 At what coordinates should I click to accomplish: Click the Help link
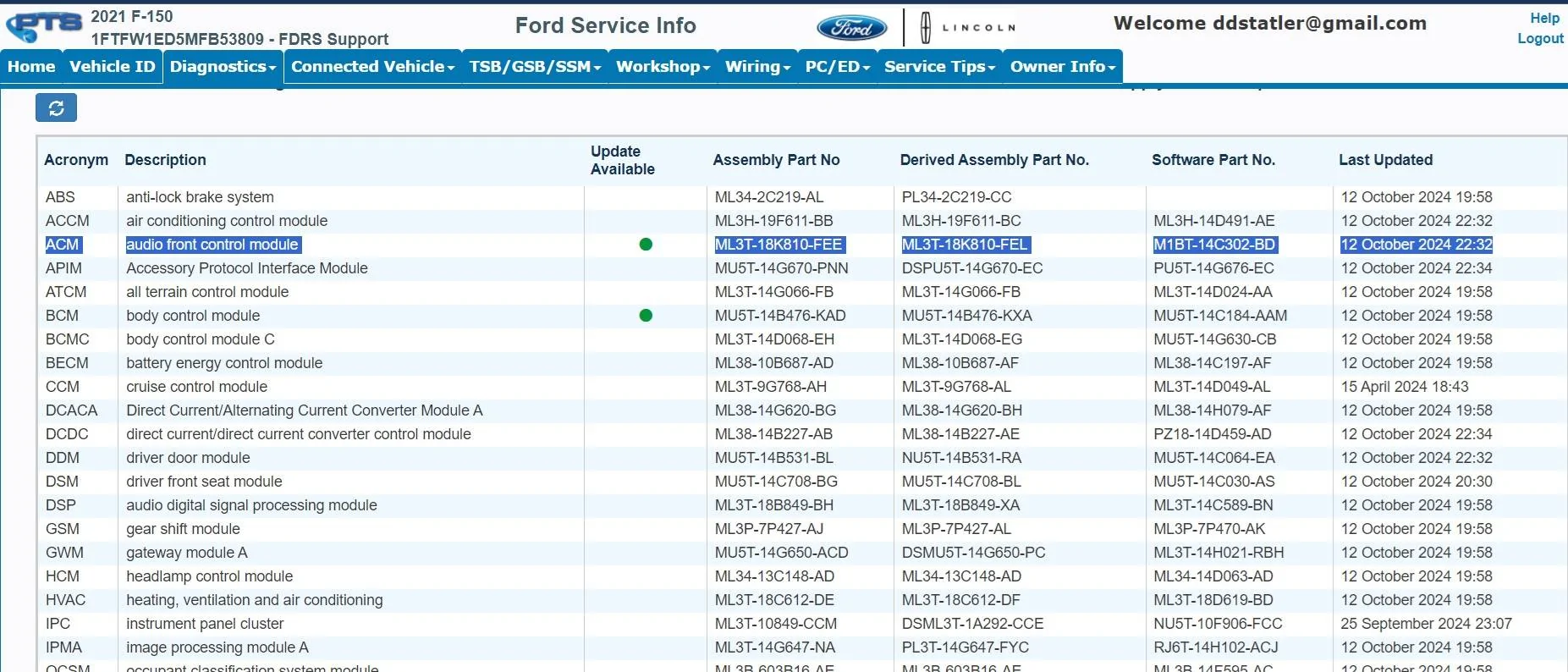point(1544,18)
